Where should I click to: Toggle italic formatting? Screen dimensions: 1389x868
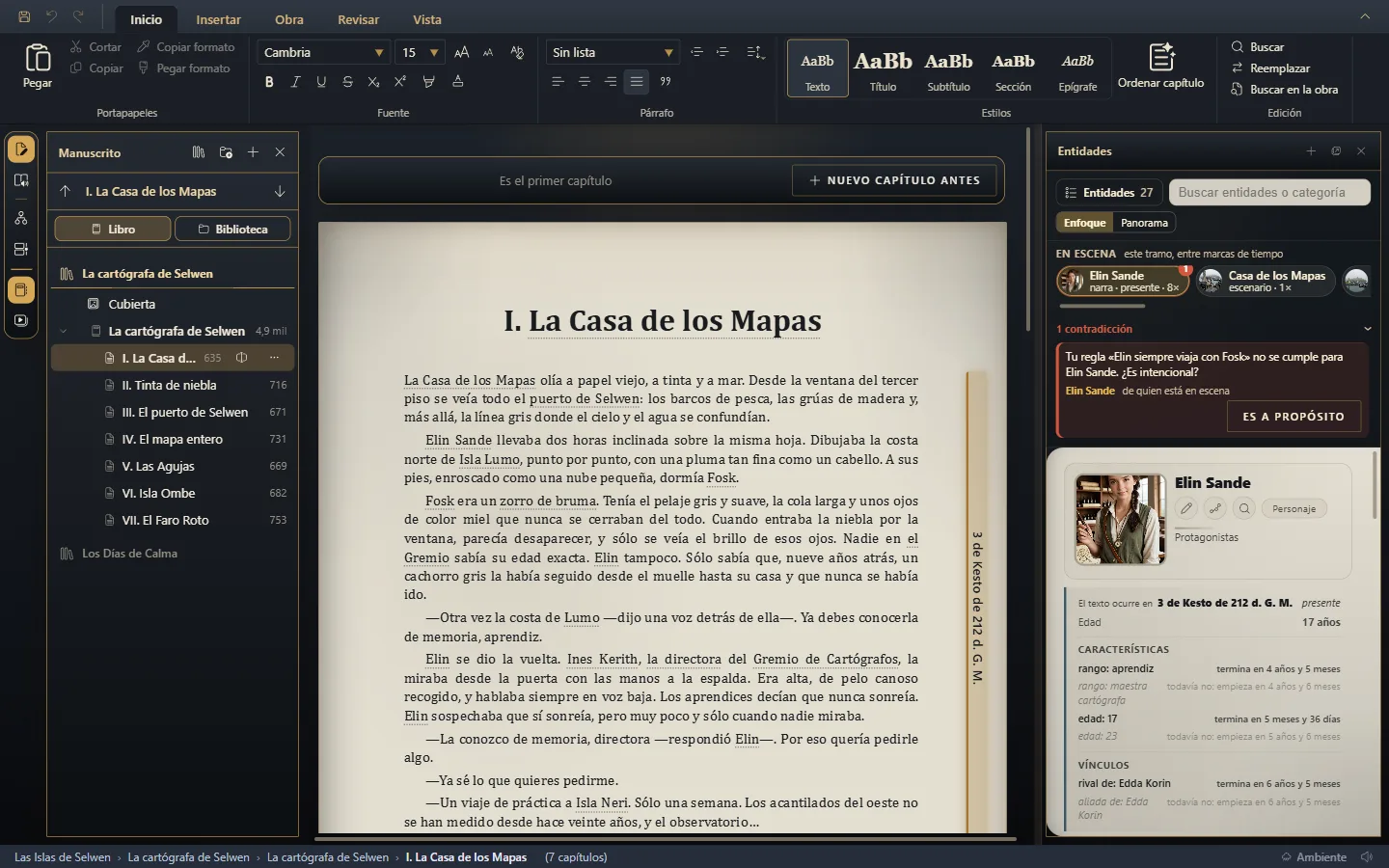tap(295, 82)
